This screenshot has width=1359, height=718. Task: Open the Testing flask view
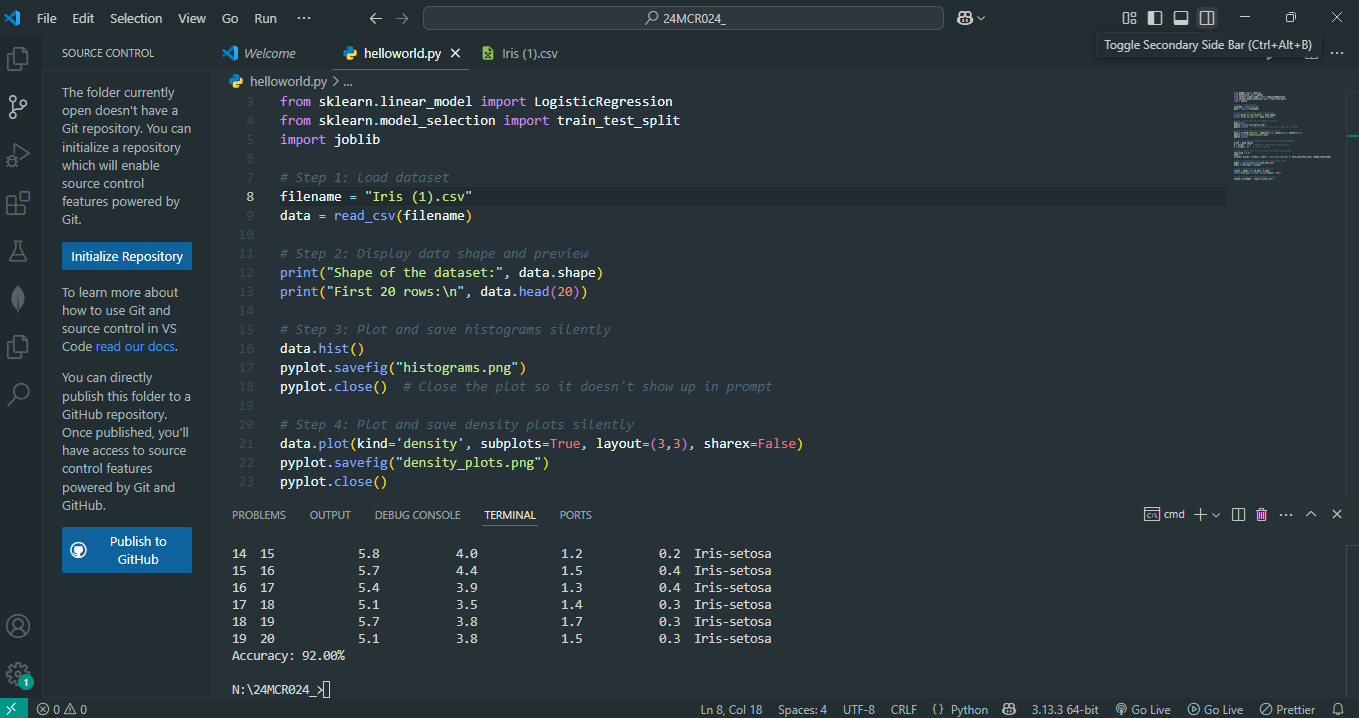tap(18, 251)
